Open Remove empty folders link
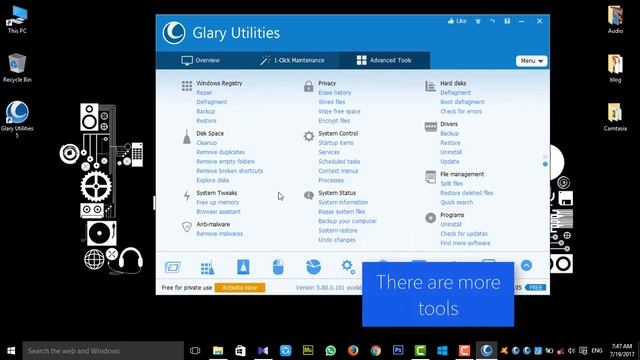Image resolution: width=640 pixels, height=360 pixels. (225, 162)
